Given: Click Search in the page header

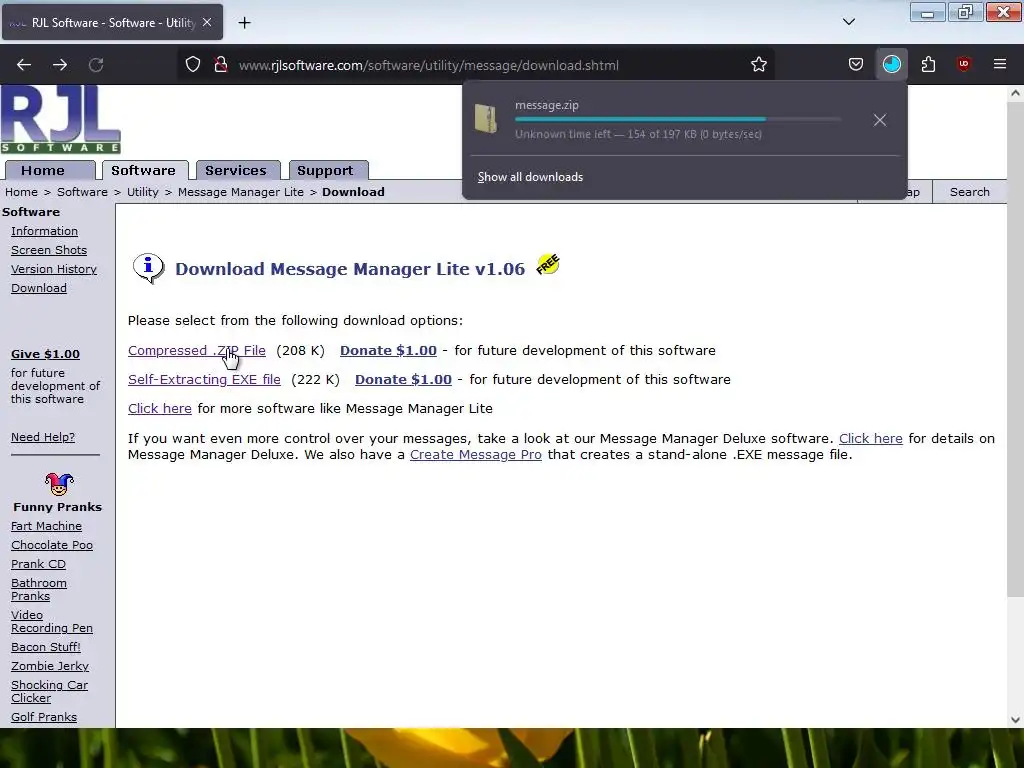Looking at the screenshot, I should tap(969, 192).
